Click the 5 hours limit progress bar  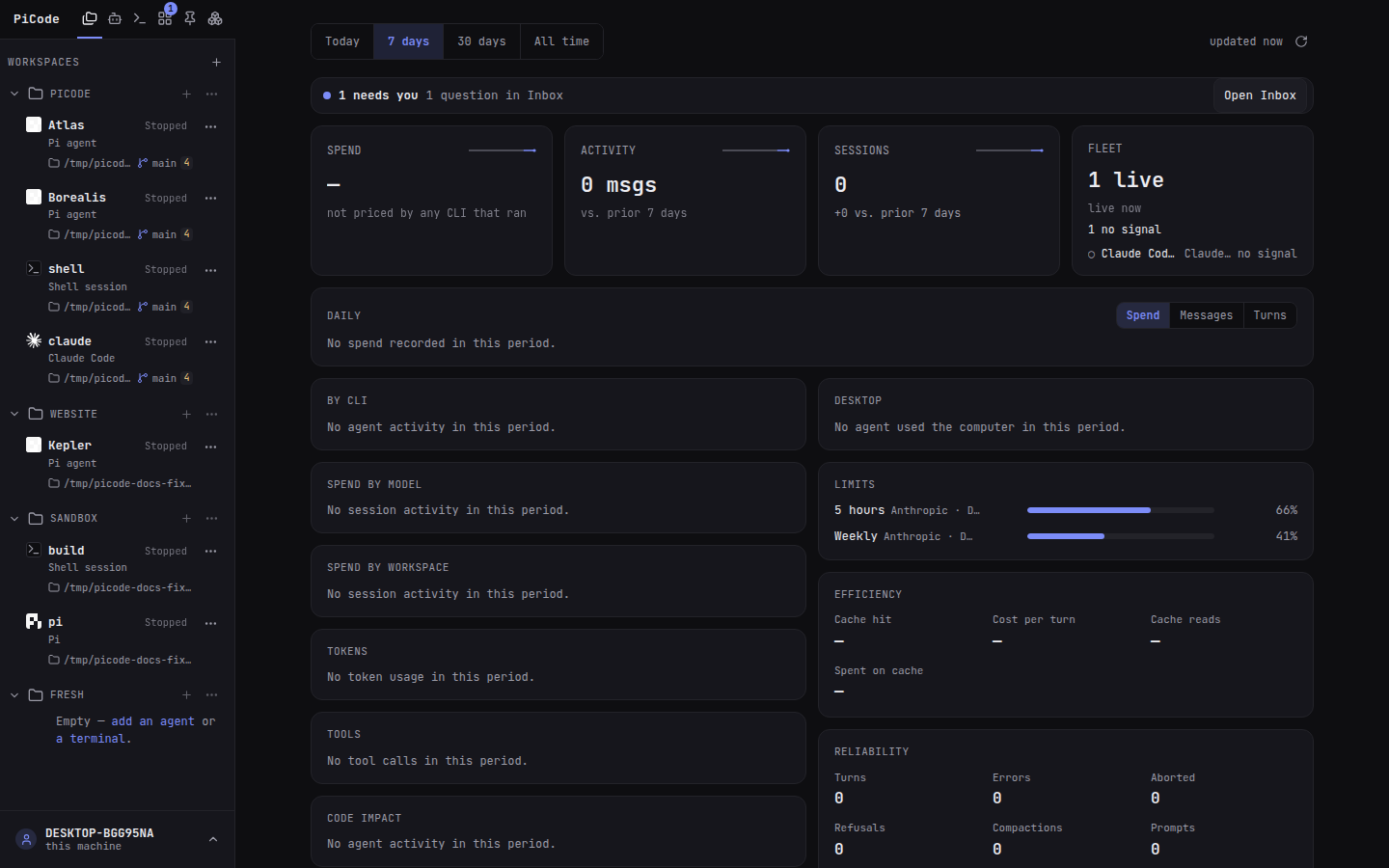pos(1120,510)
